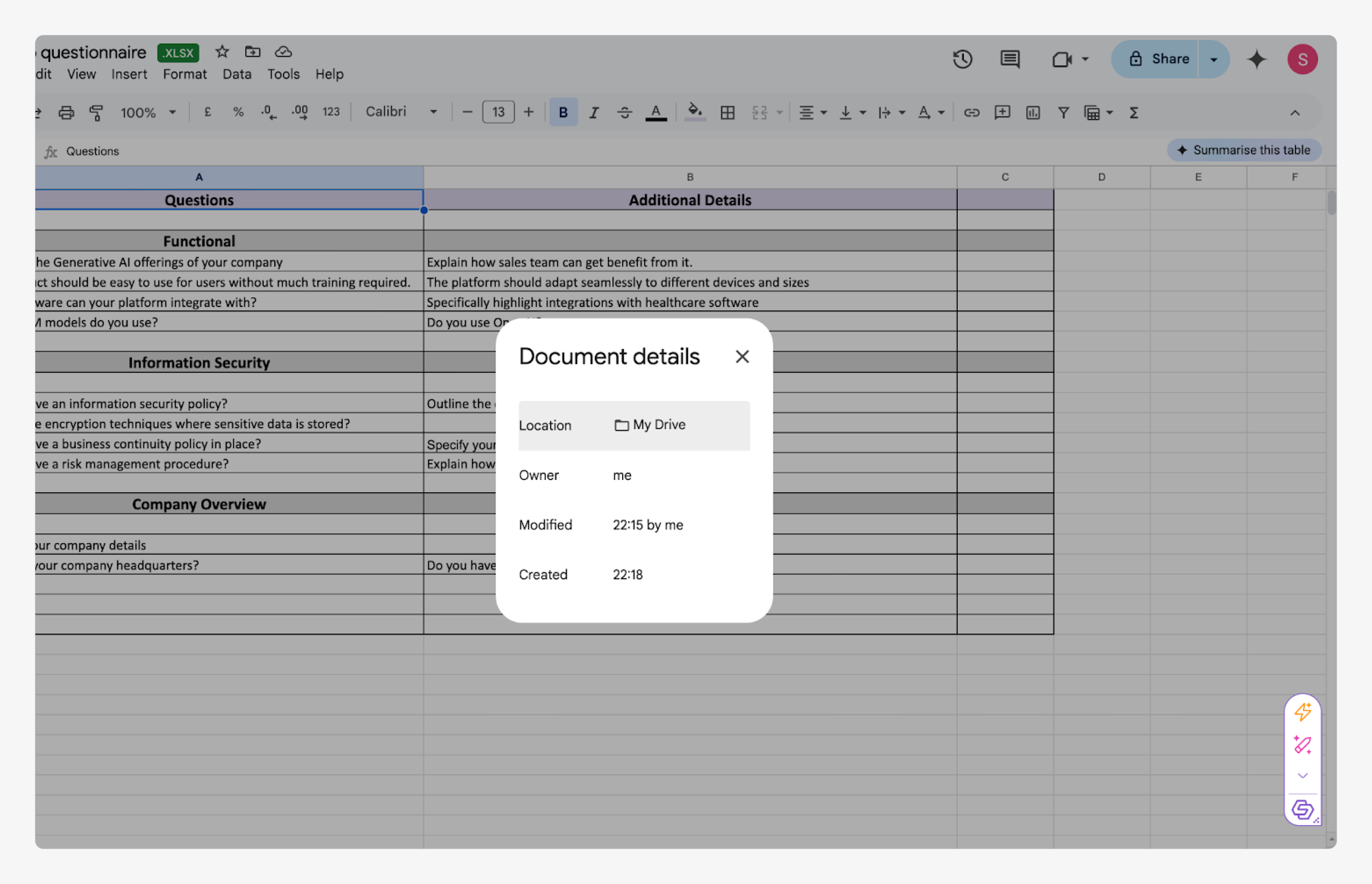
Task: Open the comments panel icon
Action: tap(1010, 59)
